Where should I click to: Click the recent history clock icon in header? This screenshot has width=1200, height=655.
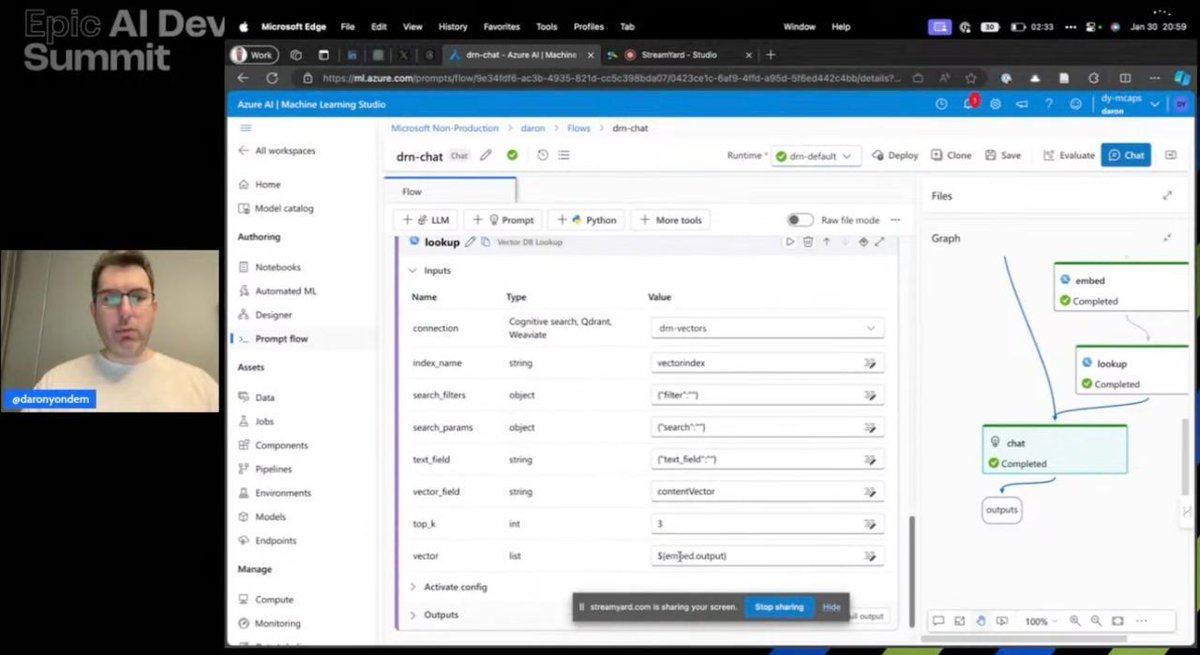click(x=941, y=103)
